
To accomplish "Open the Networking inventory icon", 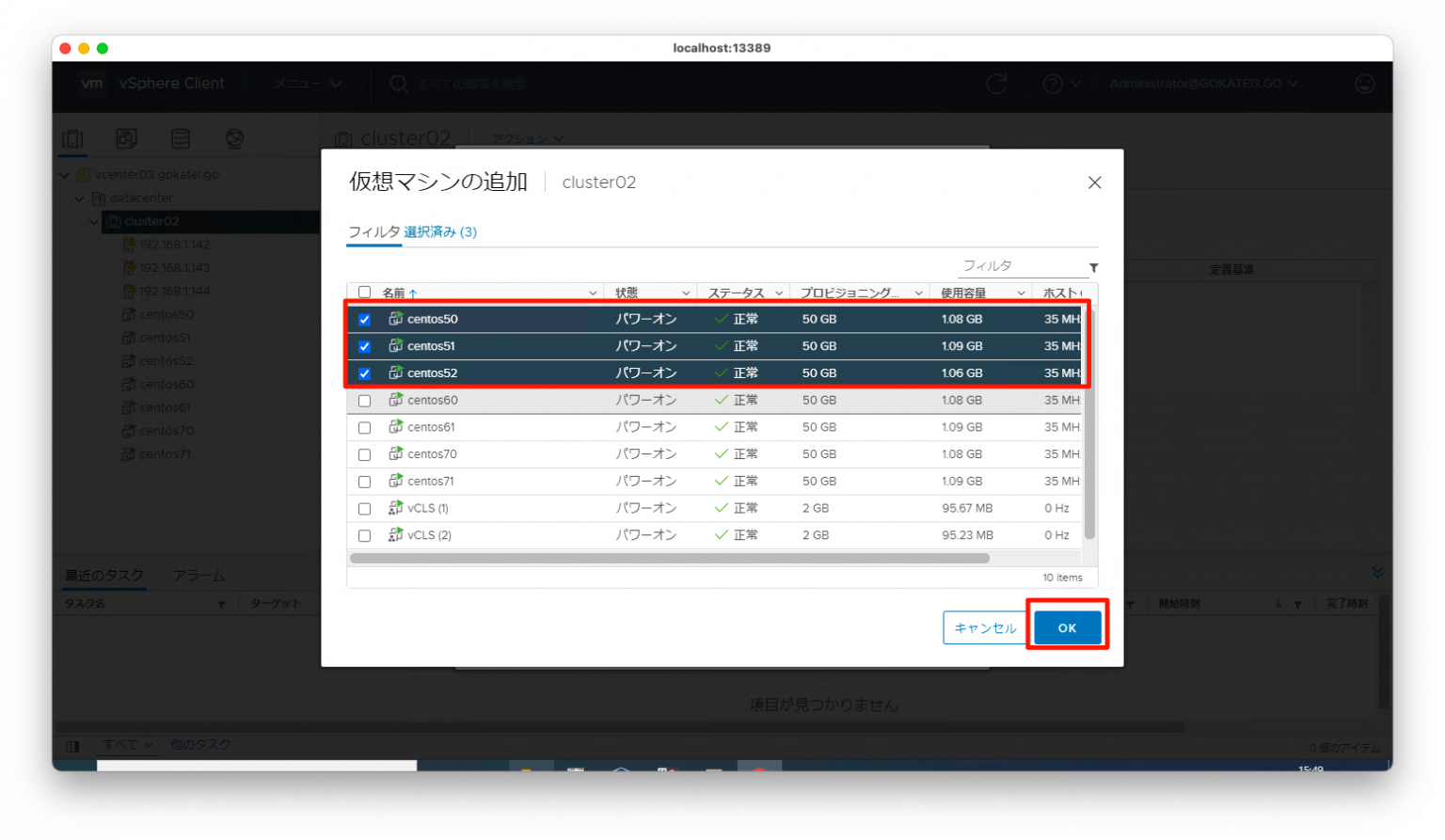I will pos(234,137).
